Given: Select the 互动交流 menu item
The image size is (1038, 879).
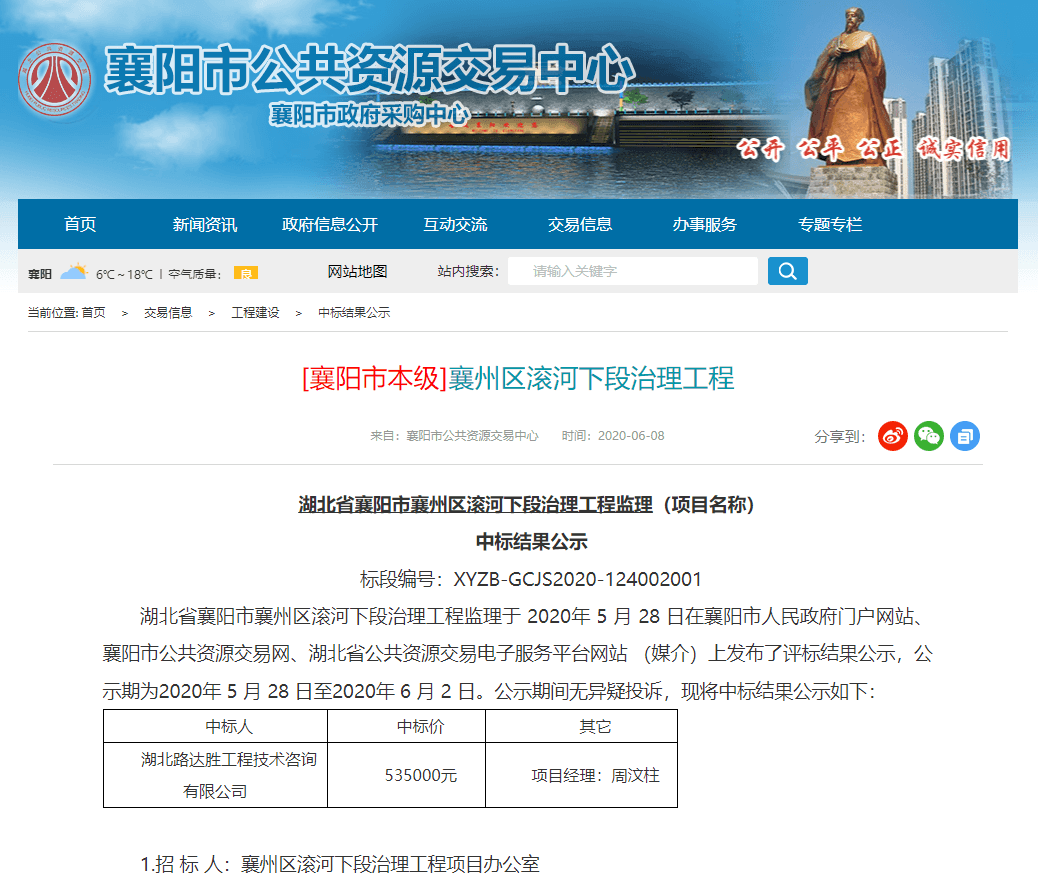Looking at the screenshot, I should pyautogui.click(x=455, y=224).
